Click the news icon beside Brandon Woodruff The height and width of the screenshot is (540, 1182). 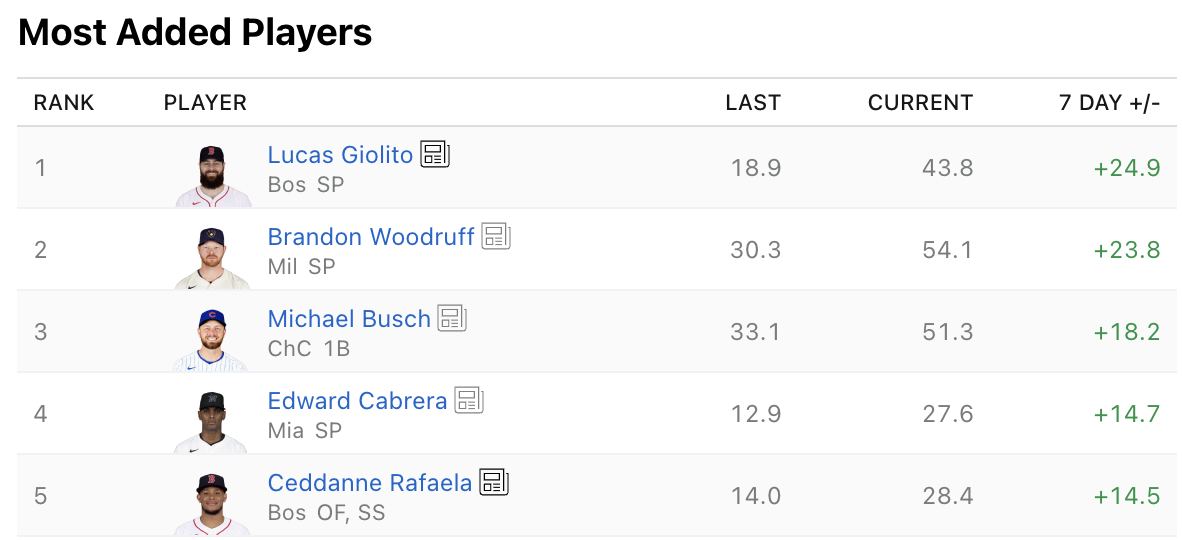[496, 236]
